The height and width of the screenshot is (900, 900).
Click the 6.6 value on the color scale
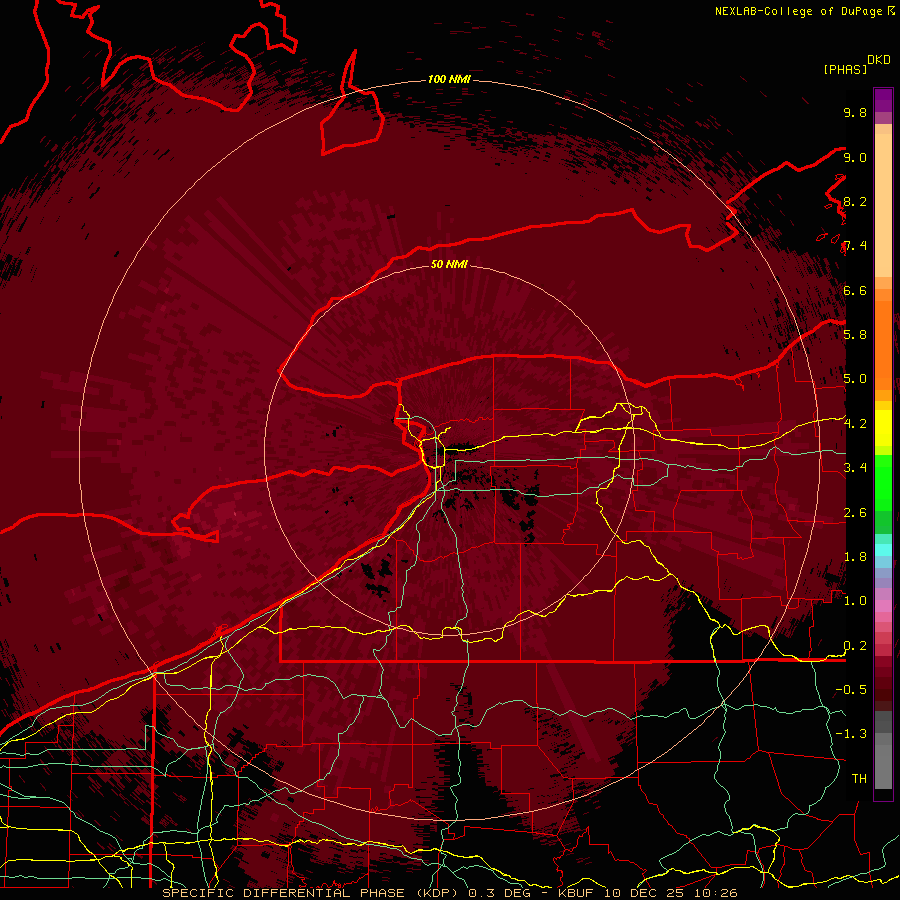coord(855,290)
